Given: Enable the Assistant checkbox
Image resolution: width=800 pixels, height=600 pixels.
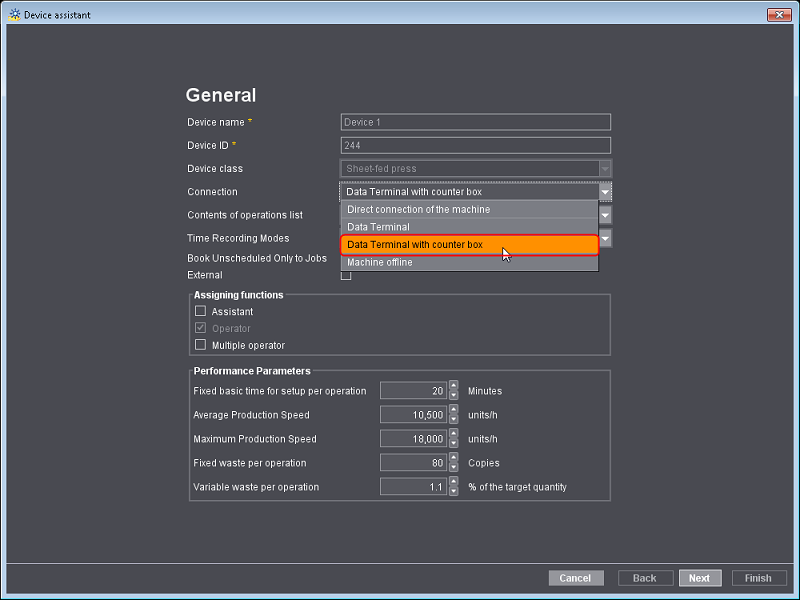Looking at the screenshot, I should pyautogui.click(x=200, y=311).
